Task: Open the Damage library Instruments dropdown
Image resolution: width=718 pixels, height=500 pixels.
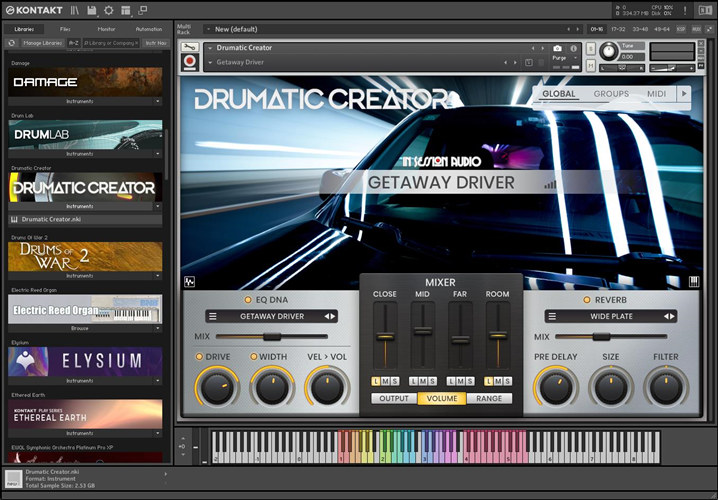Action: coord(158,101)
